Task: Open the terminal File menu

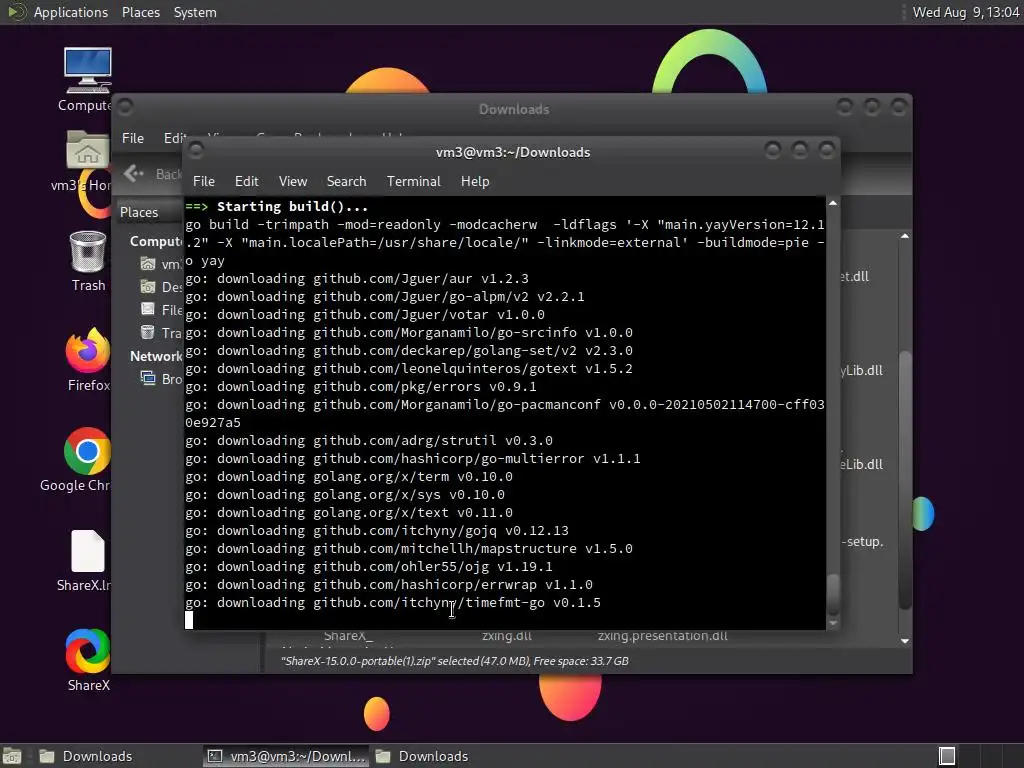Action: 204,182
